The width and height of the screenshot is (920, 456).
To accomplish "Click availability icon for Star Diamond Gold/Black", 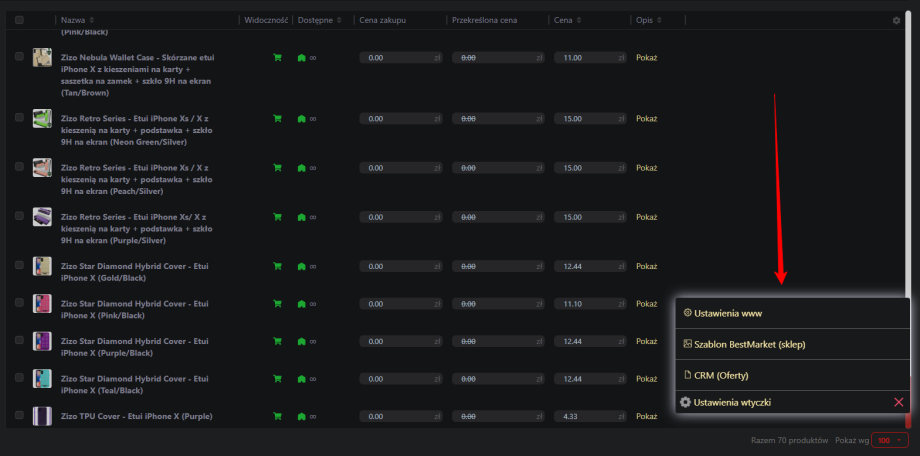I will (301, 266).
